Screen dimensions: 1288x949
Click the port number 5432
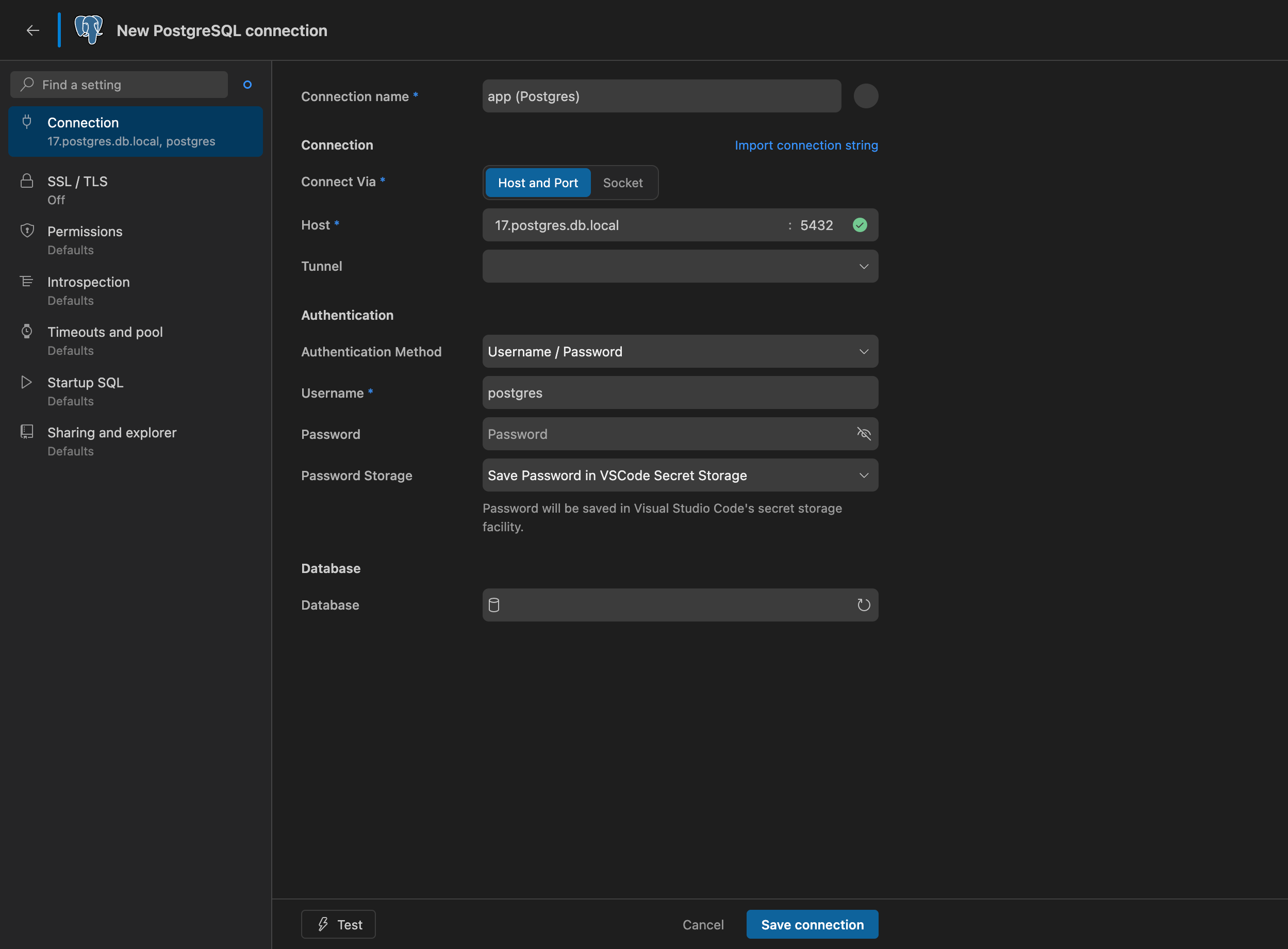pyautogui.click(x=817, y=225)
